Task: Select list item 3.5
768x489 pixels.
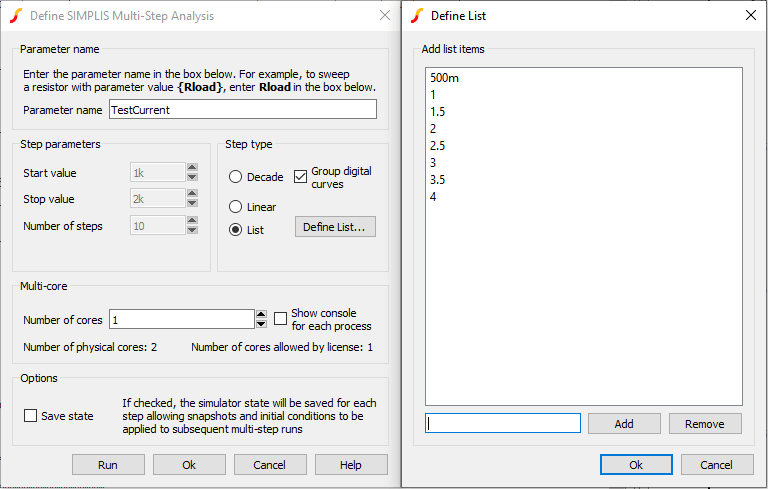Action: (x=437, y=179)
